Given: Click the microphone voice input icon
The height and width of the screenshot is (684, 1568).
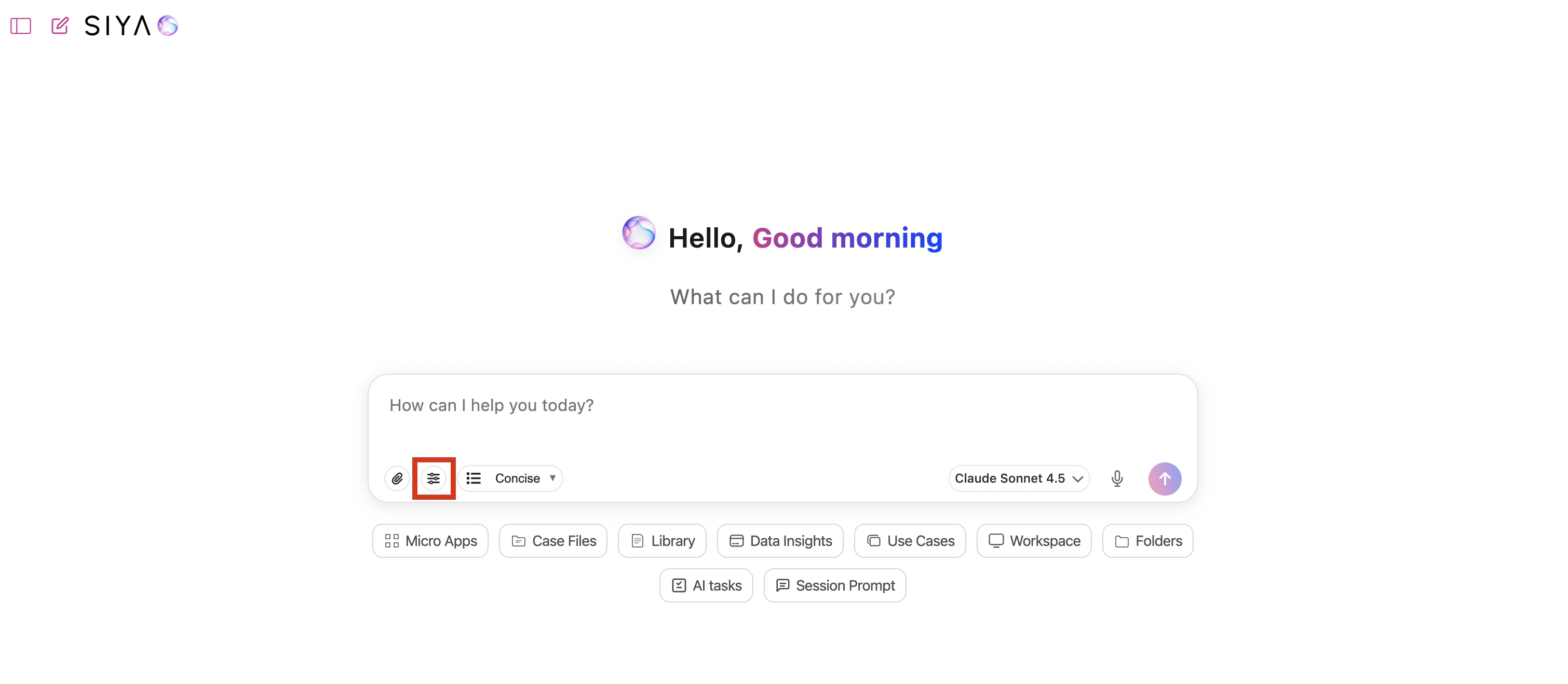Looking at the screenshot, I should (1116, 478).
